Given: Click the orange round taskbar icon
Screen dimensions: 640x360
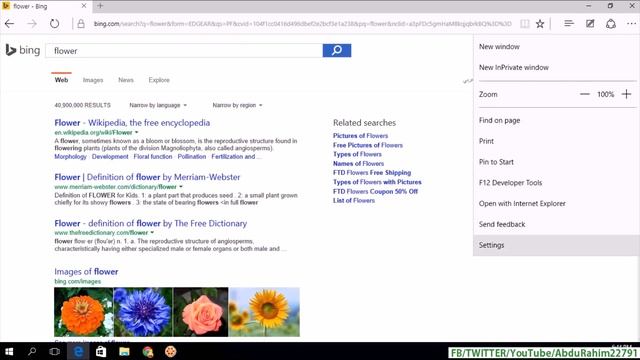Looking at the screenshot, I should (171, 351).
